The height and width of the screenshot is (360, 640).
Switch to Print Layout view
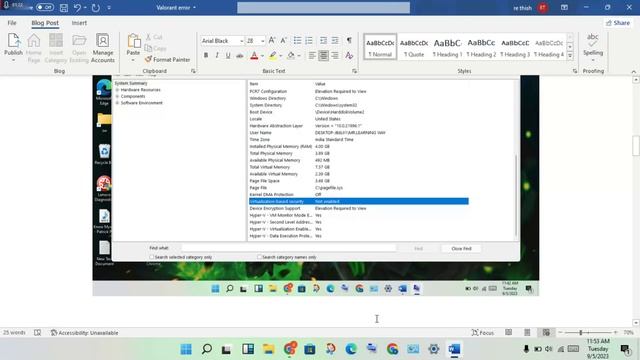(x=527, y=333)
